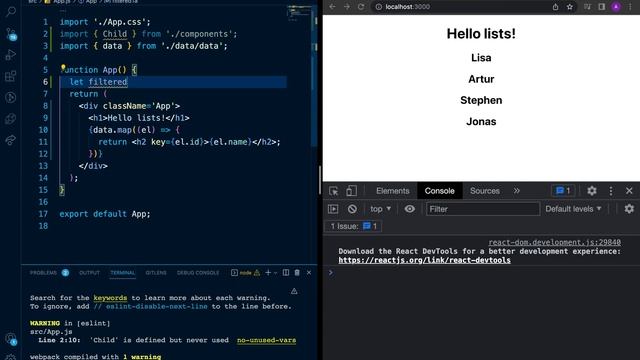Open the Debug Console tab

198,273
